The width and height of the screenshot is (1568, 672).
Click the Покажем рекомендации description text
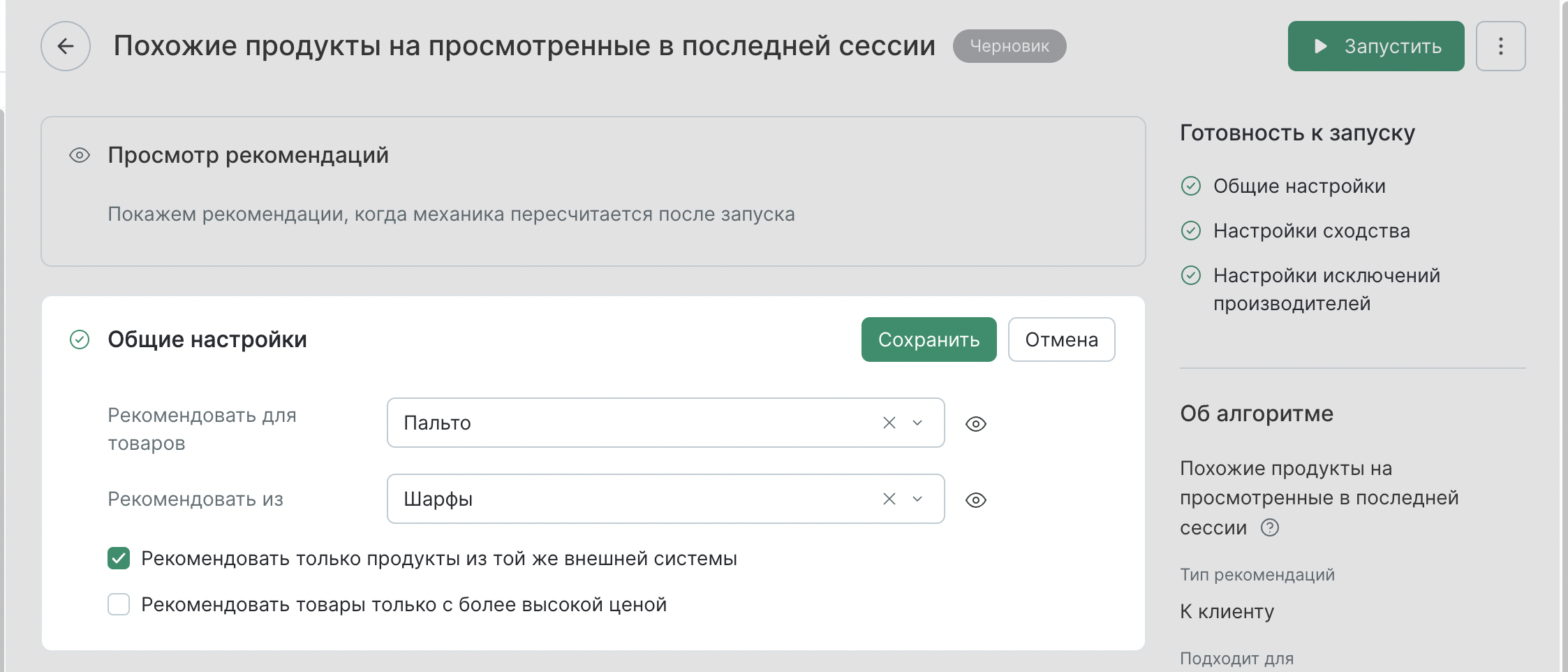click(x=451, y=214)
